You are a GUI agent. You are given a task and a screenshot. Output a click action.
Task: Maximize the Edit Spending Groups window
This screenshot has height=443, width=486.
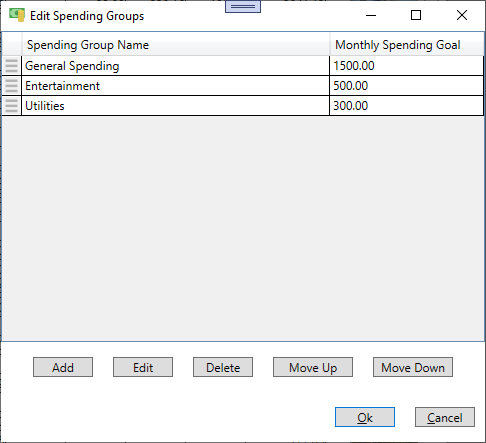click(x=416, y=15)
